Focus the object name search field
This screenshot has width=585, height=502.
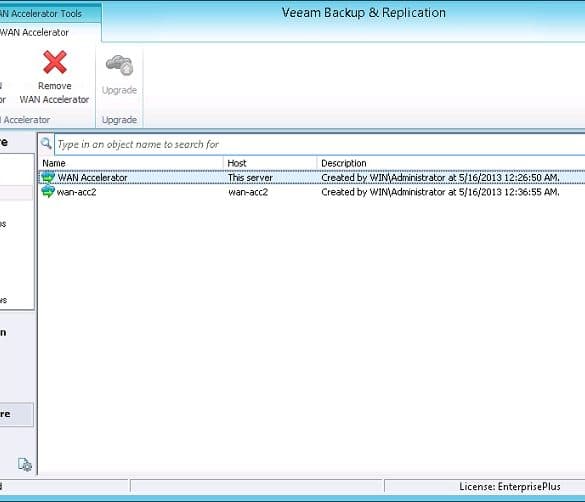point(320,144)
